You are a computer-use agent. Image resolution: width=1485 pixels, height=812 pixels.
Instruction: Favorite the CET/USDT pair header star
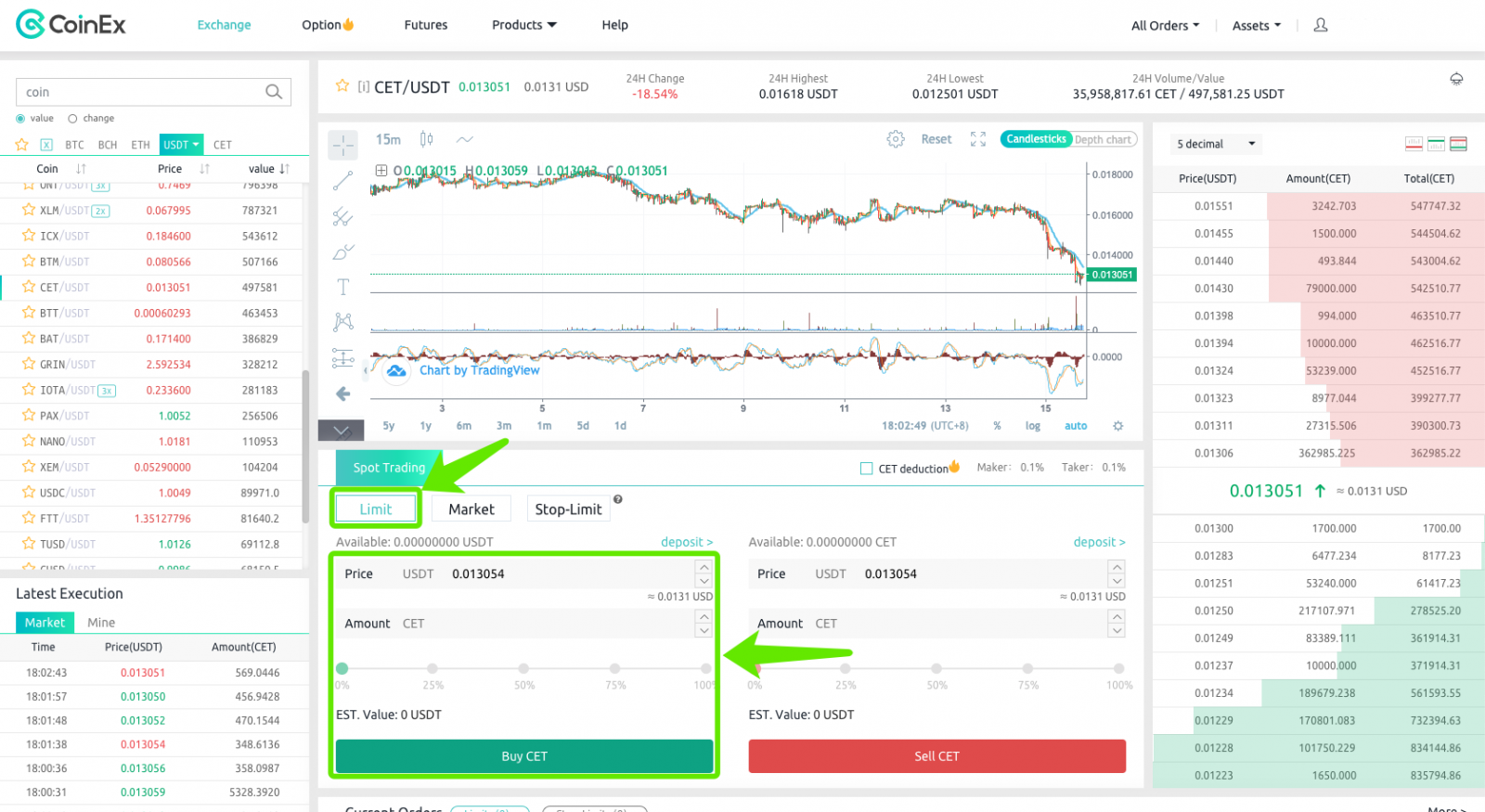tap(342, 85)
